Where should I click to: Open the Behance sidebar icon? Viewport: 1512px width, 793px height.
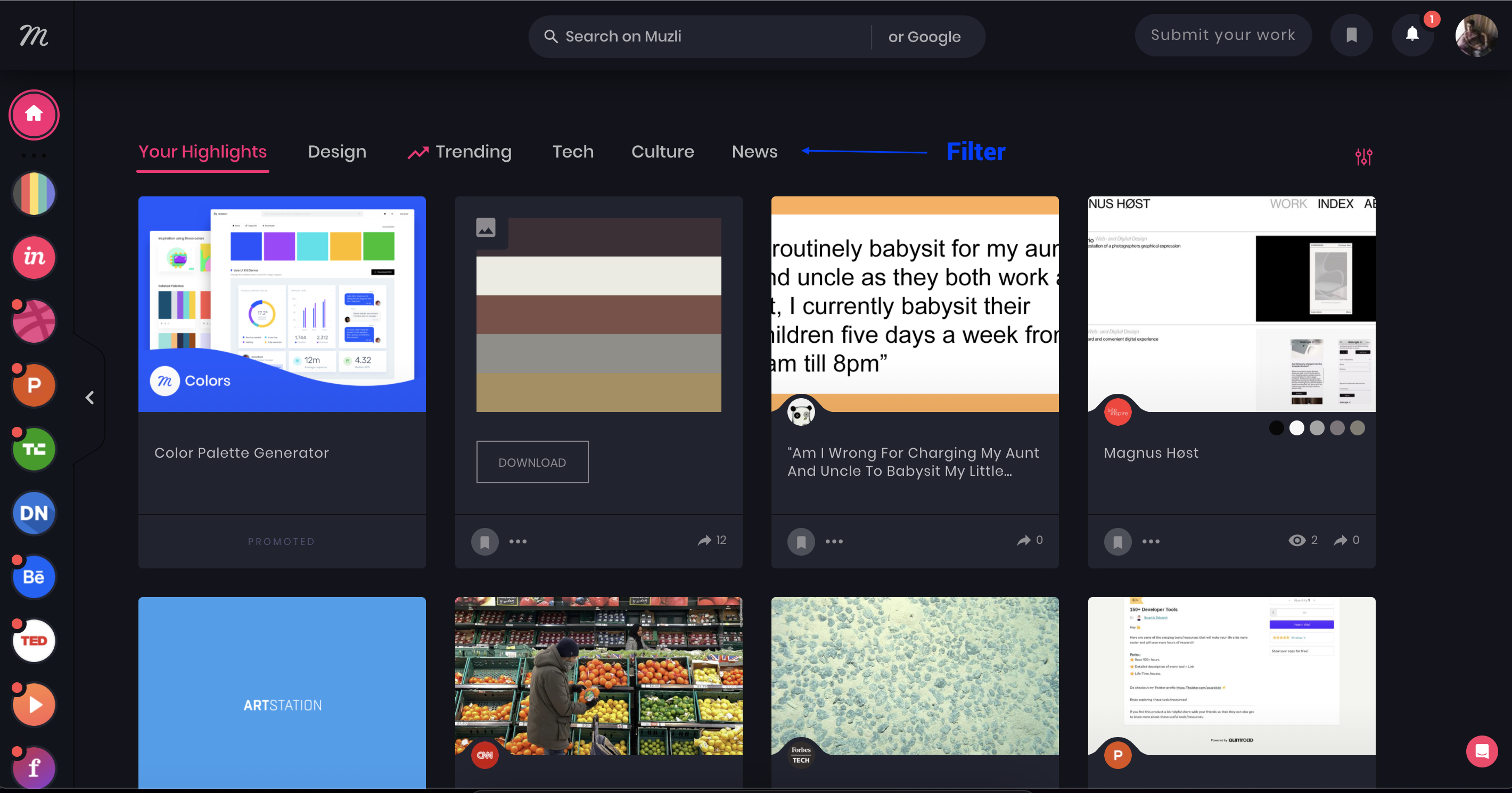pyautogui.click(x=34, y=577)
